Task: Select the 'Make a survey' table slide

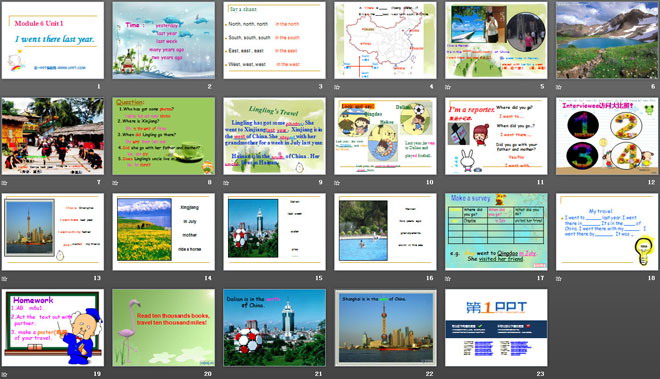Action: (496, 232)
